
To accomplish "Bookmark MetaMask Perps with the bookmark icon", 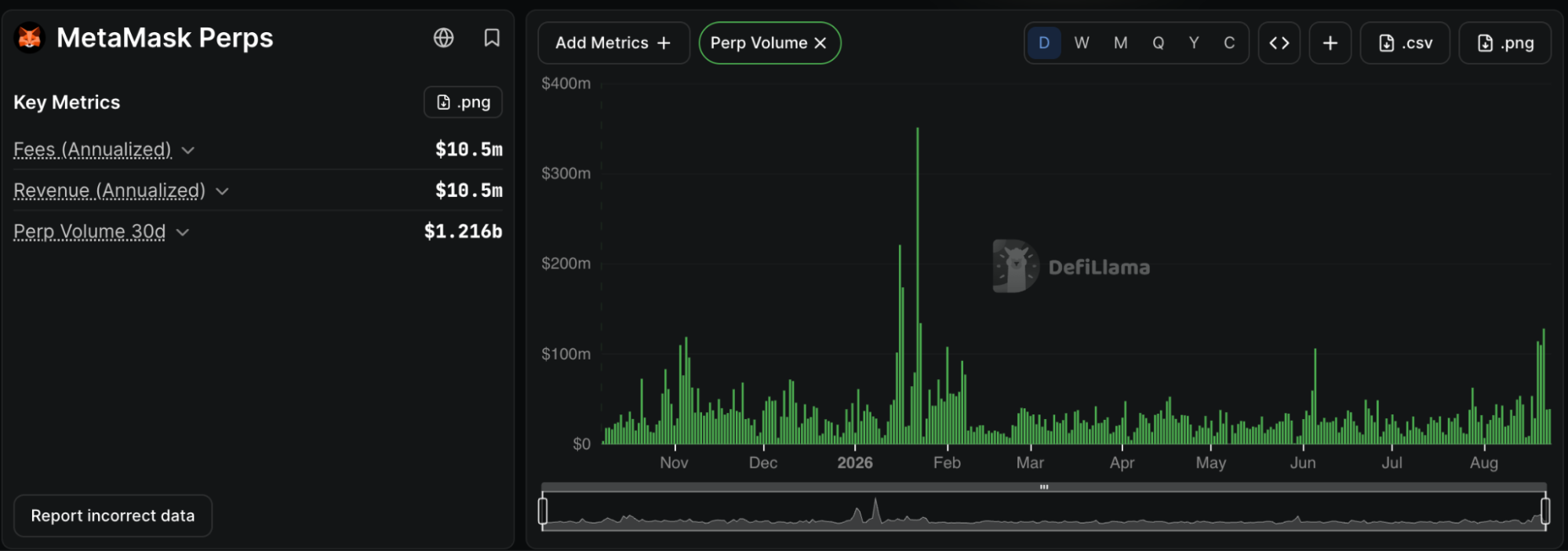I will tap(492, 38).
